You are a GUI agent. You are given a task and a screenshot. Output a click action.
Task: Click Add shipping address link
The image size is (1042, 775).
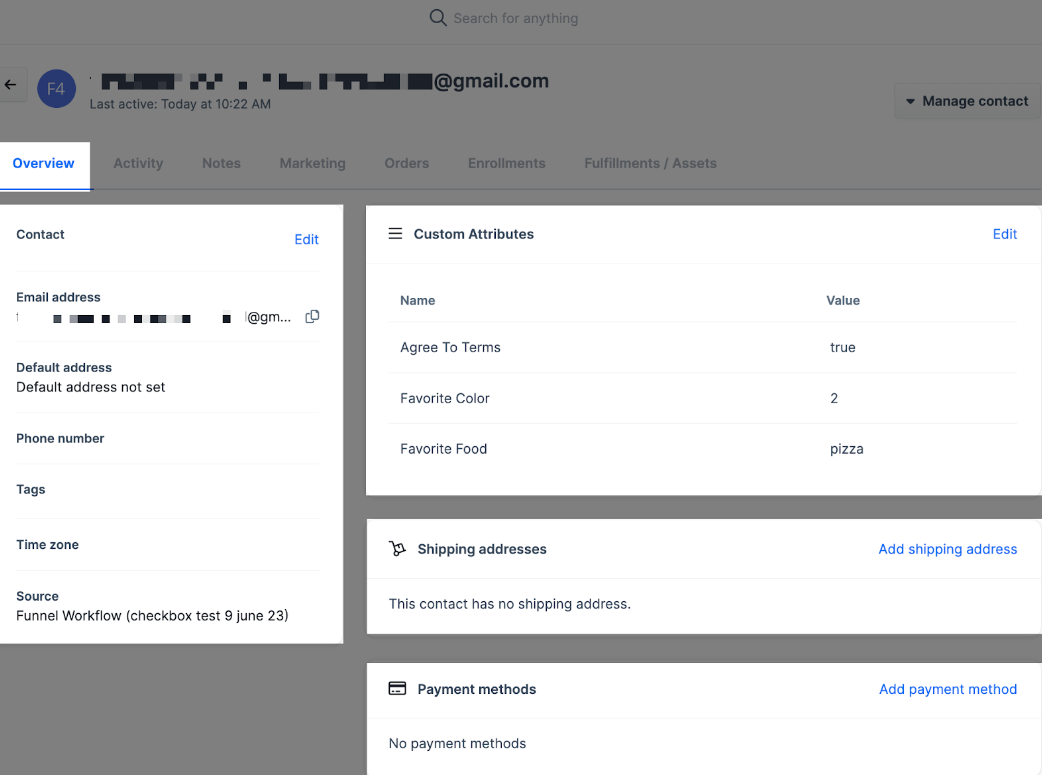pyautogui.click(x=948, y=549)
